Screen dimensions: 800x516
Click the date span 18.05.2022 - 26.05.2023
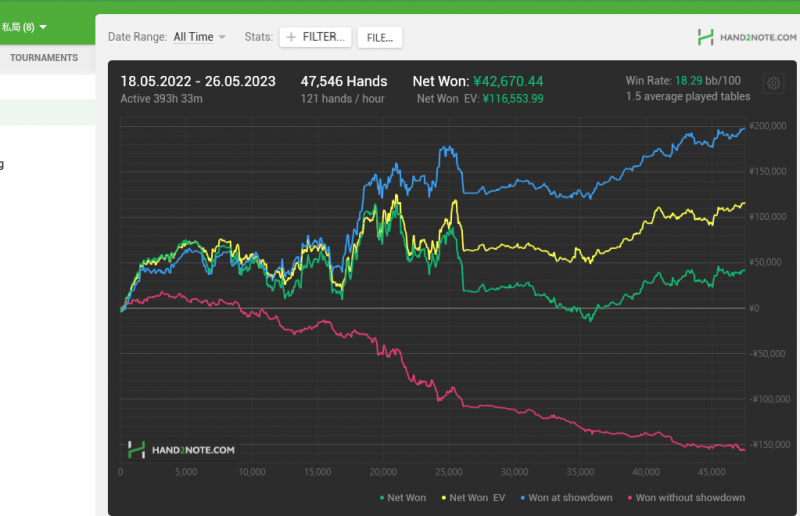pyautogui.click(x=198, y=81)
